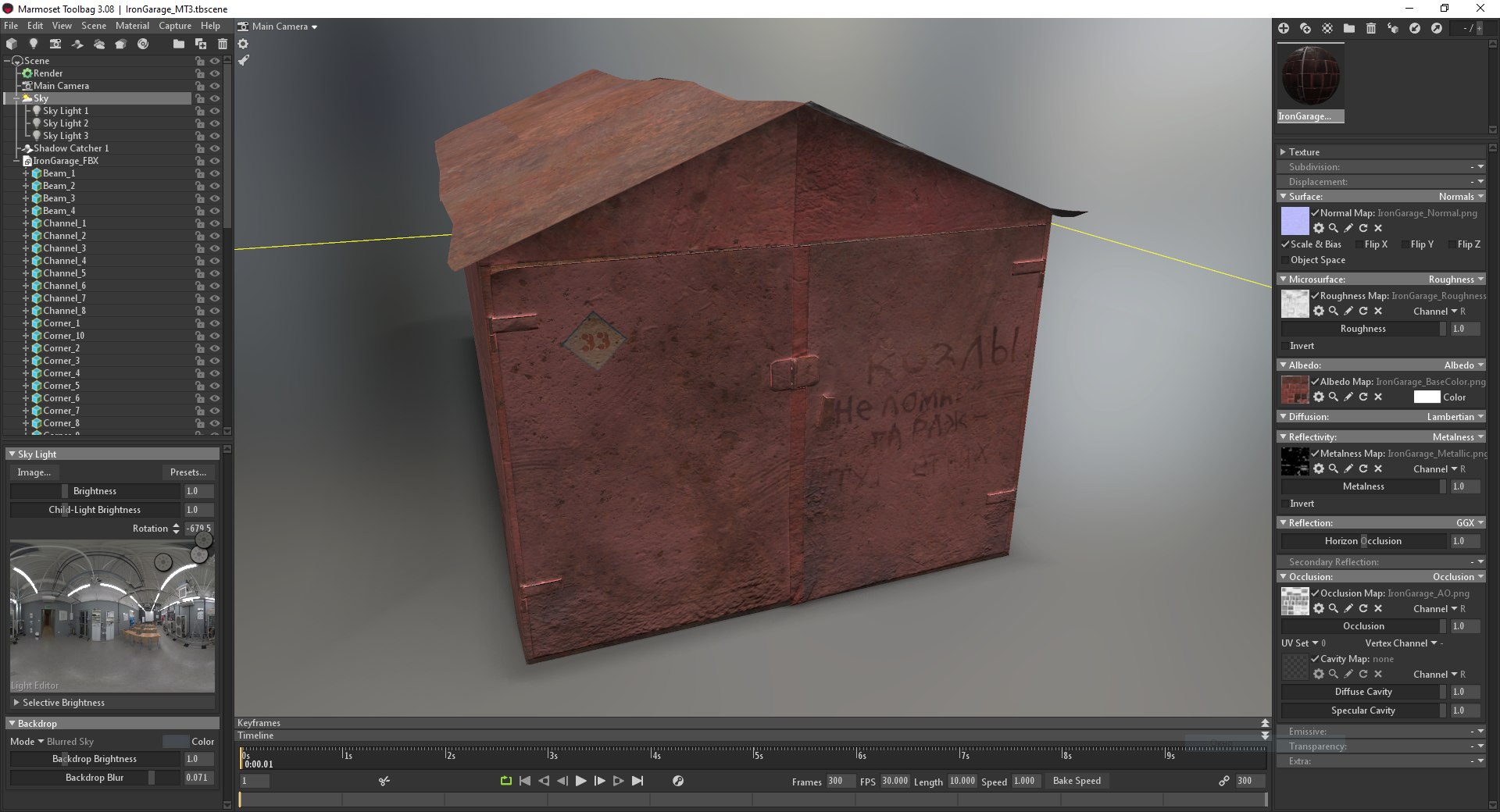The image size is (1500, 812).
Task: Open the Backdrop Mode dropdown
Action: tap(52, 742)
